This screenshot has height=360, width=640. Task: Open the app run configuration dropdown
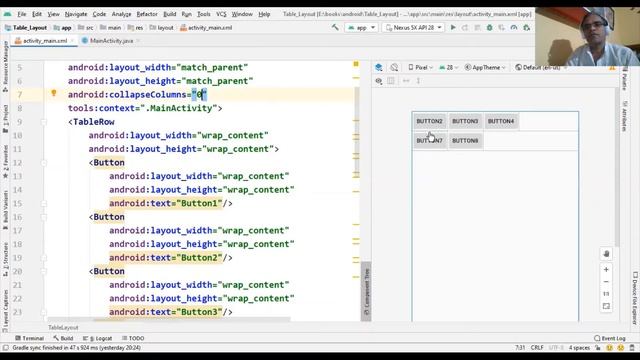click(x=361, y=28)
